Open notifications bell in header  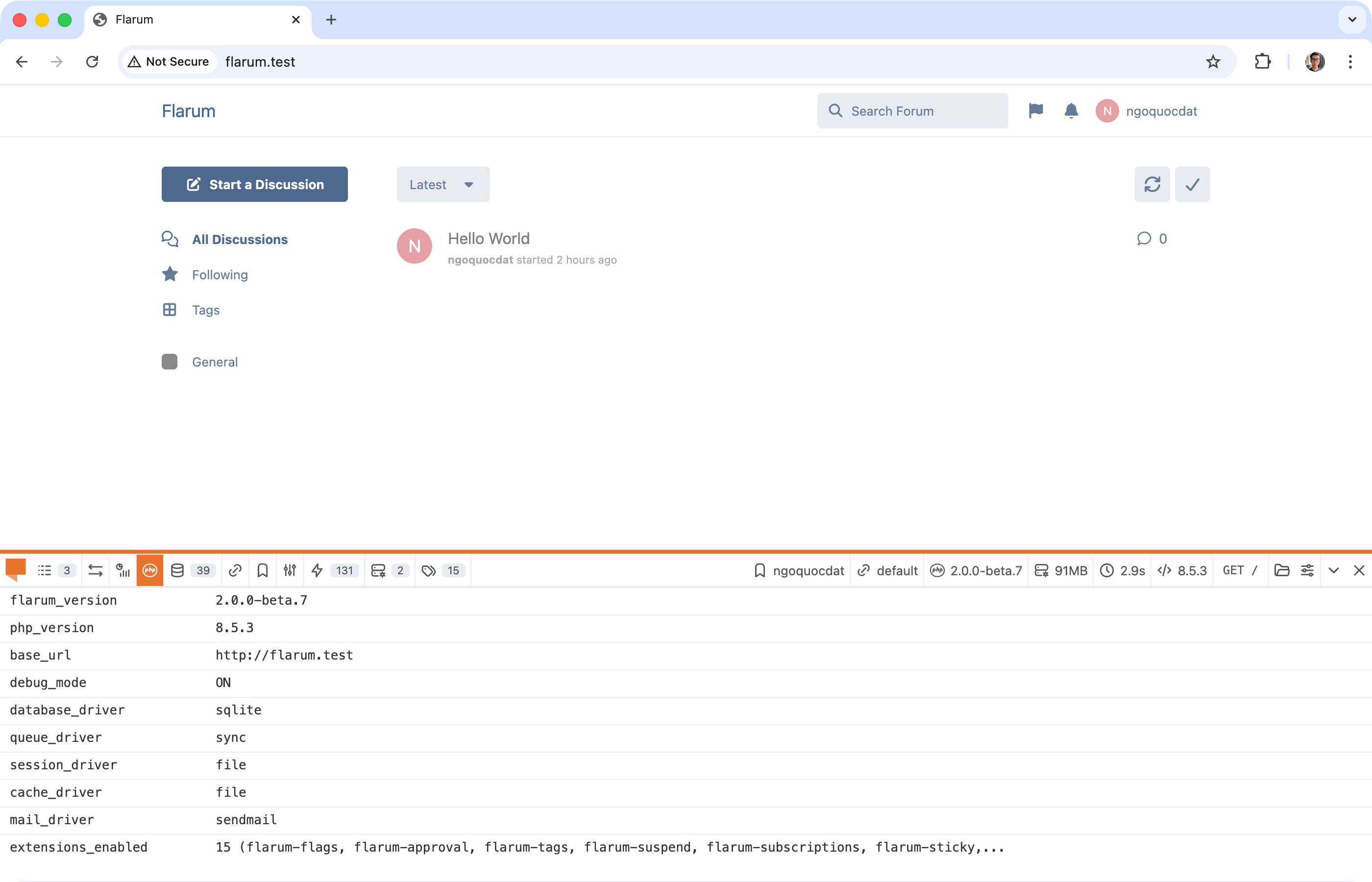1071,111
